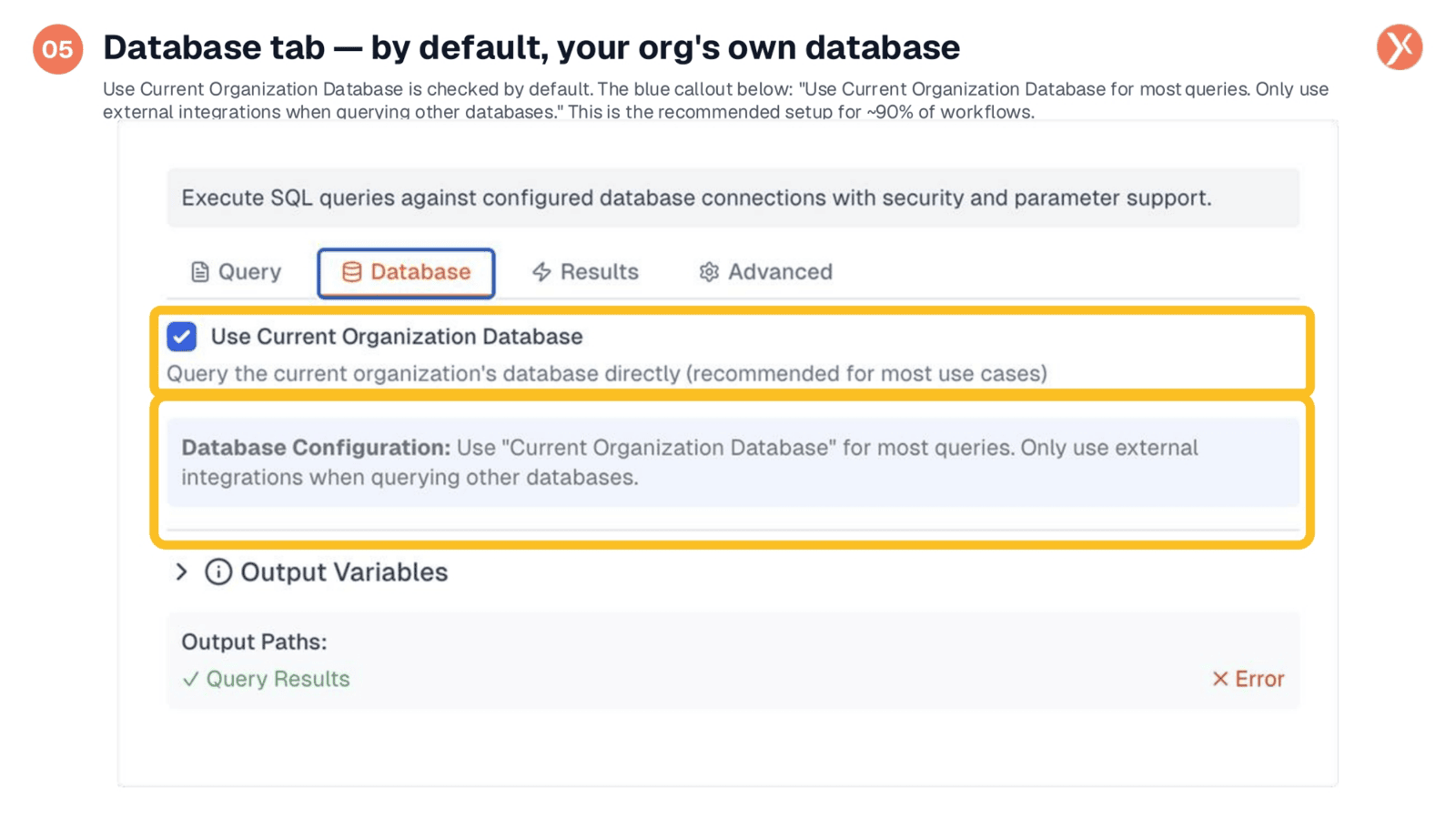This screenshot has width=1456, height=819.
Task: Select the Database tab
Action: click(x=406, y=272)
